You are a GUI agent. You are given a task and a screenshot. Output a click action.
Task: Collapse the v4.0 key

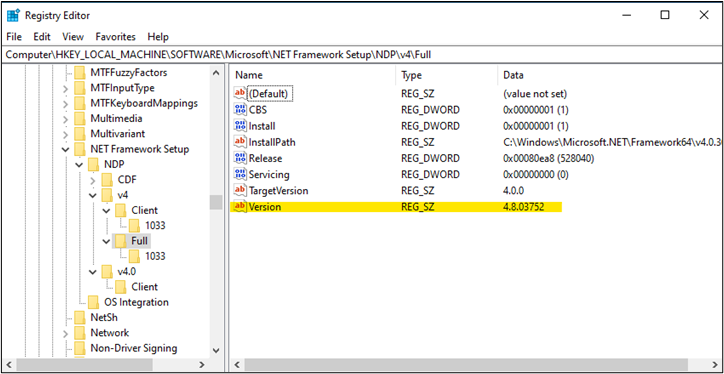pos(93,271)
